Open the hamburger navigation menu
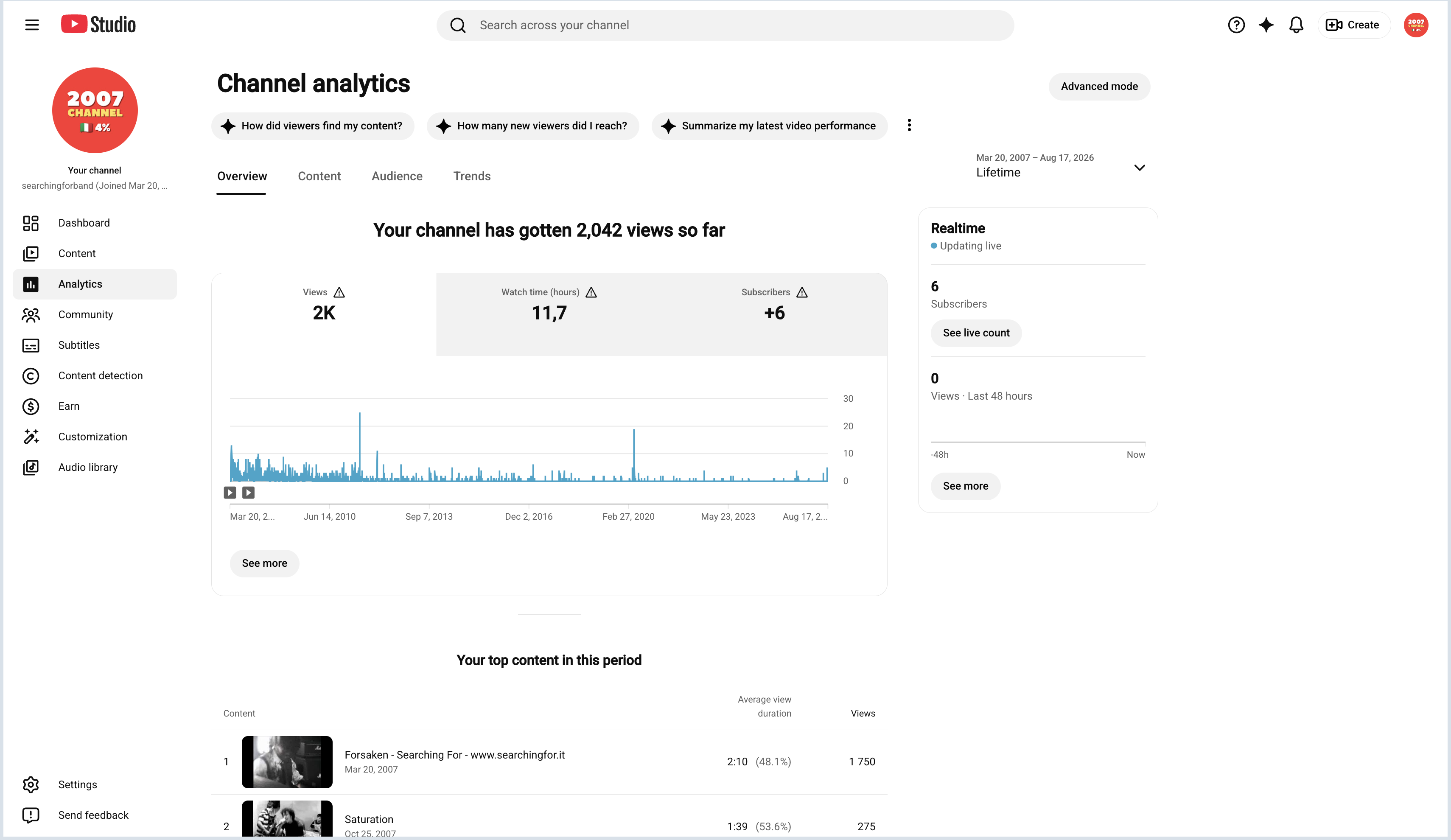The height and width of the screenshot is (840, 1451). click(x=32, y=25)
